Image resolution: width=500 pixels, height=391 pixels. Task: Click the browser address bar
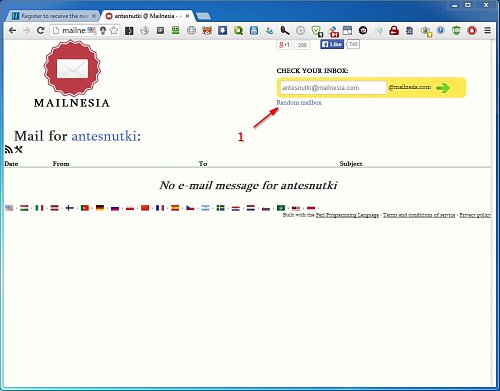(x=74, y=31)
